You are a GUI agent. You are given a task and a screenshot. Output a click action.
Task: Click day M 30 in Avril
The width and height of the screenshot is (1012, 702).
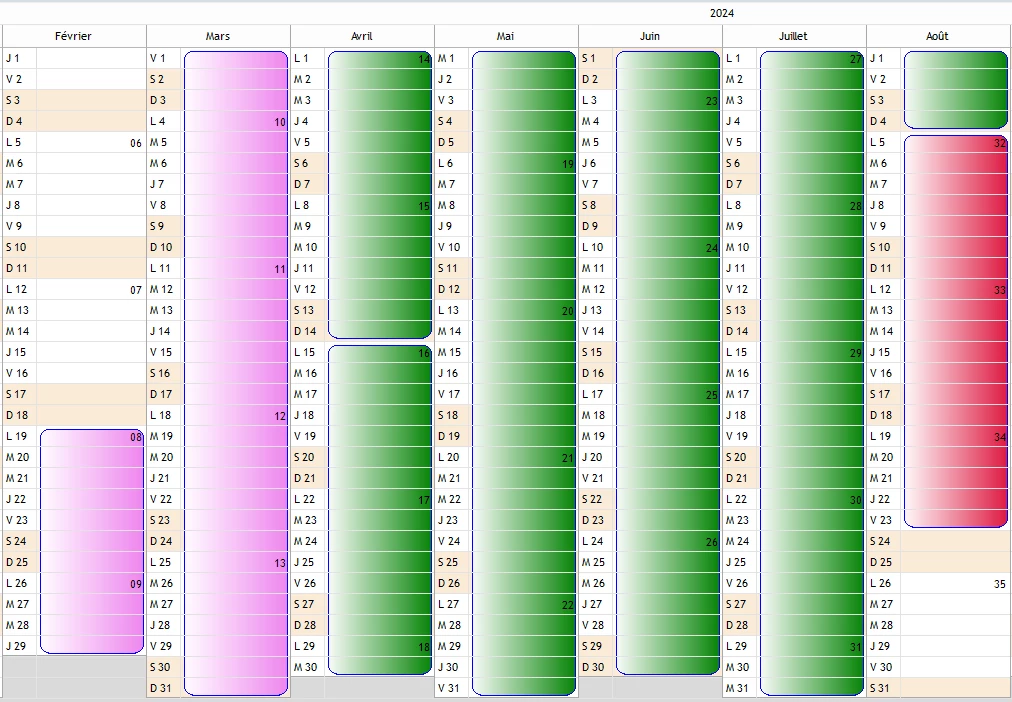pos(305,667)
